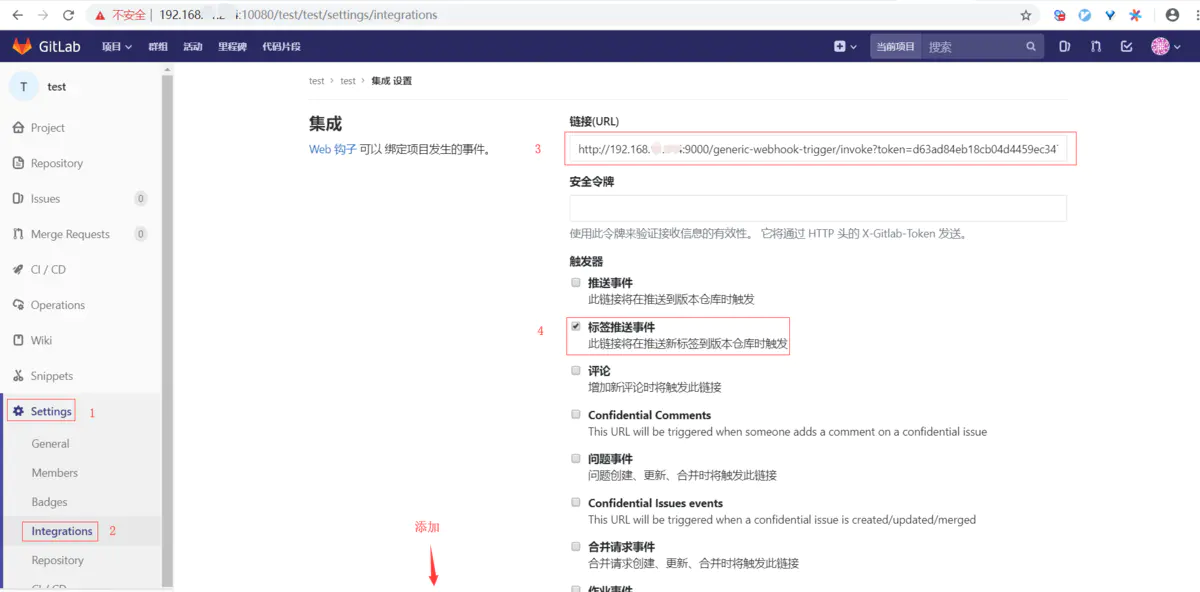
Task: Click the 链接(URL) input field
Action: point(818,149)
